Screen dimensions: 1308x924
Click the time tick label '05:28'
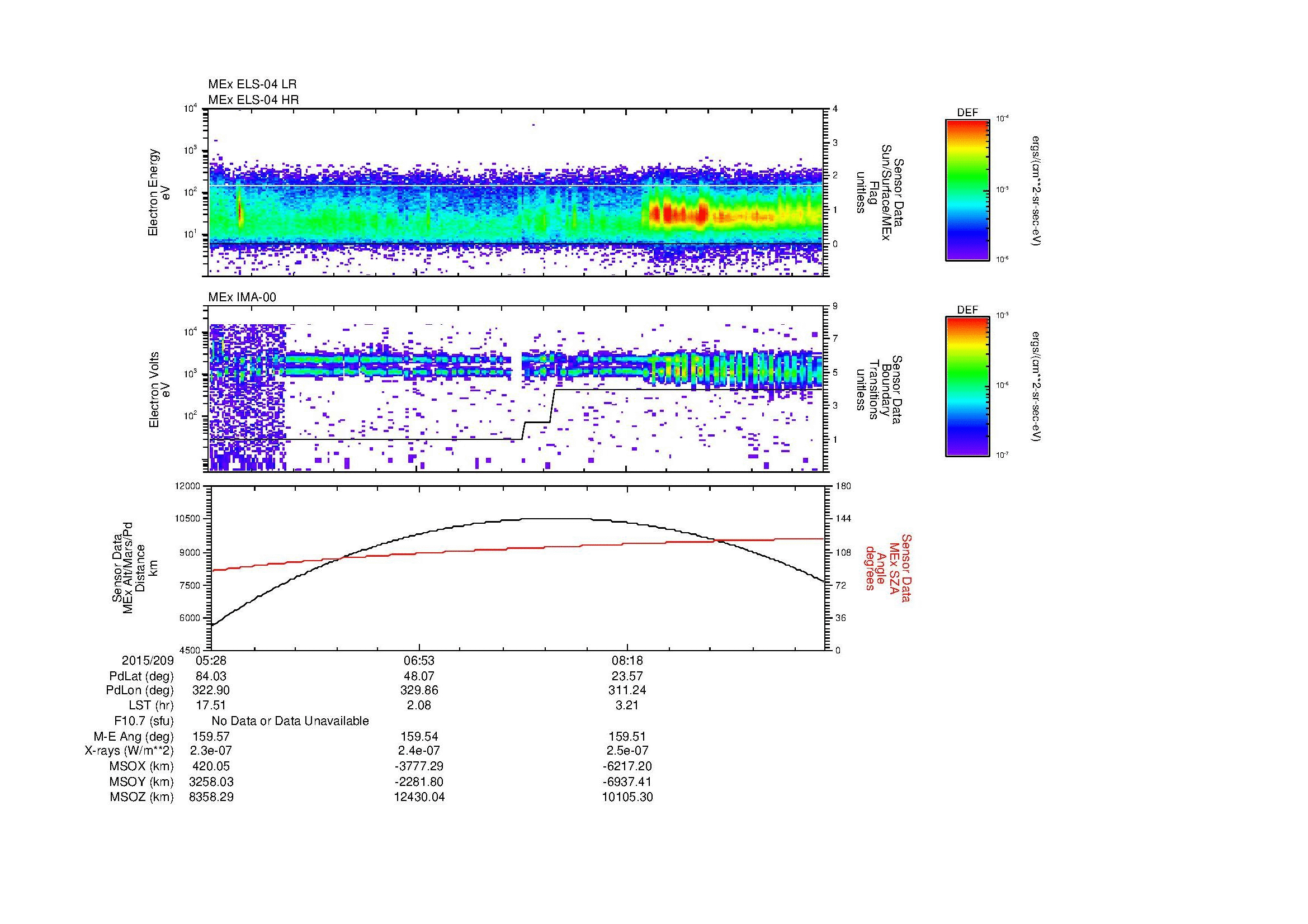point(211,660)
